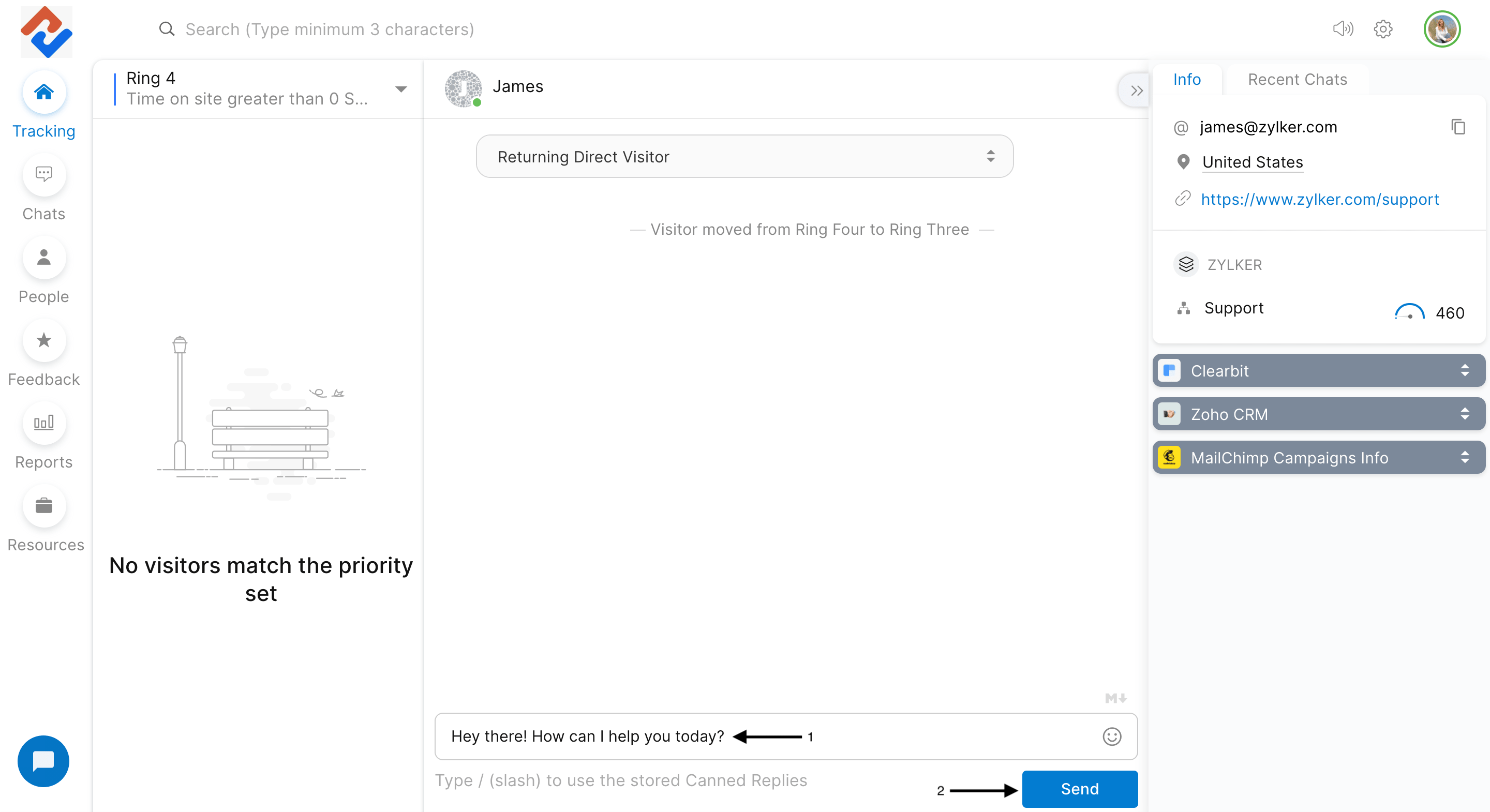Open the People section

tap(44, 258)
